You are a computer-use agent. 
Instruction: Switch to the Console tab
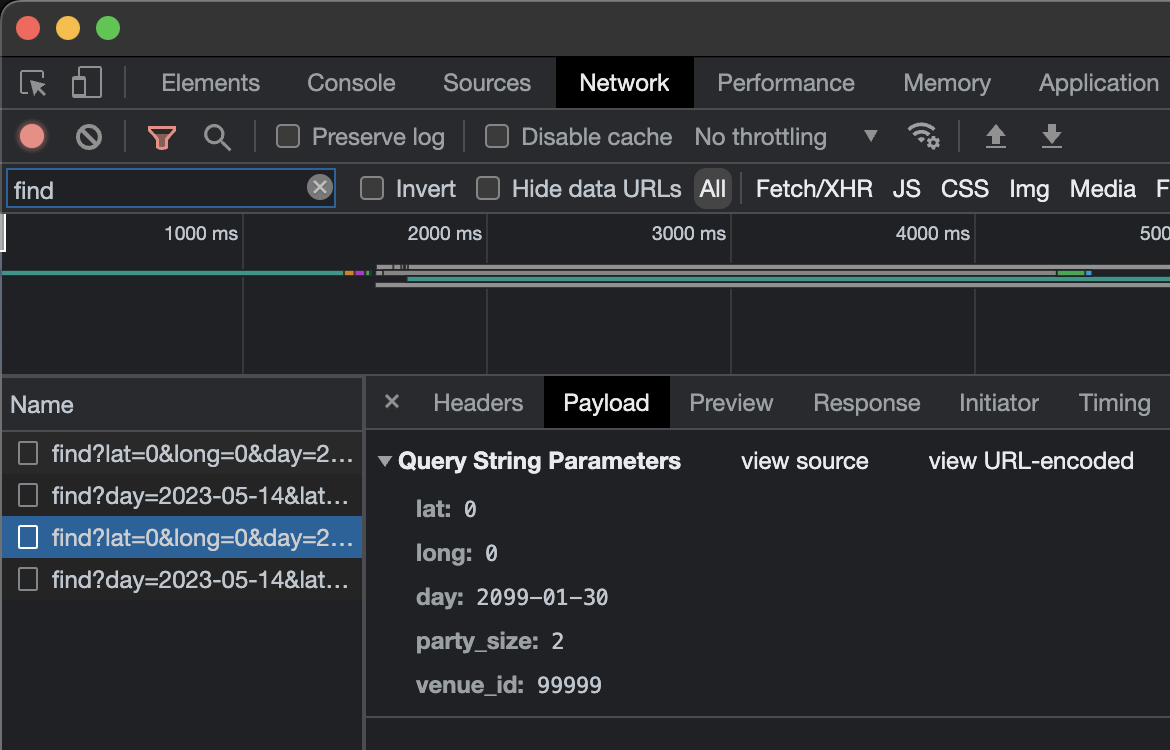pyautogui.click(x=350, y=83)
